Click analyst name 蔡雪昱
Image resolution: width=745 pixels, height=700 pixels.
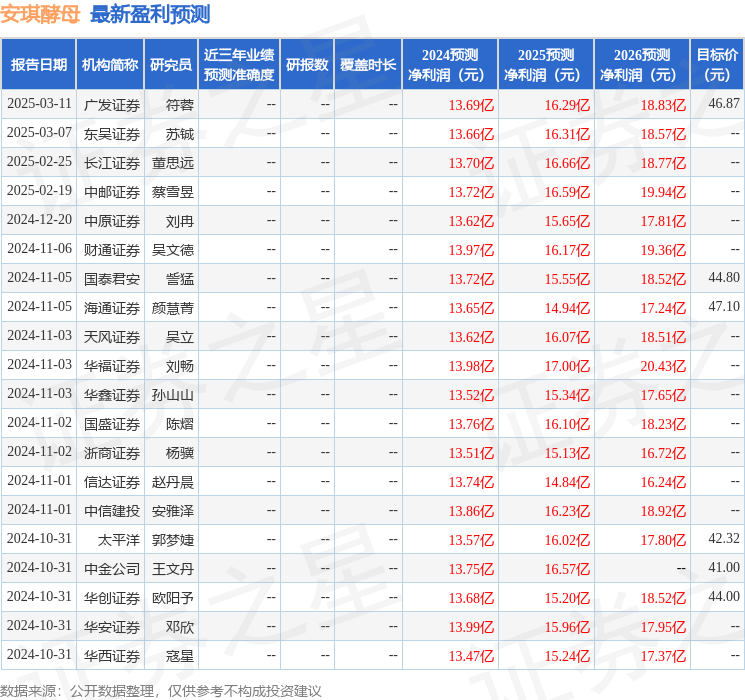pyautogui.click(x=173, y=192)
